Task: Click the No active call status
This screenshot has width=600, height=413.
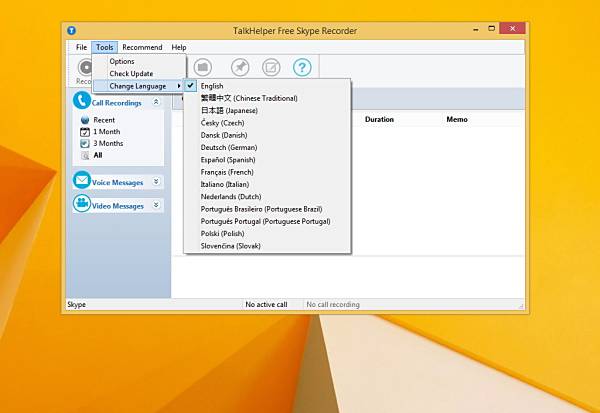Action: pos(266,305)
